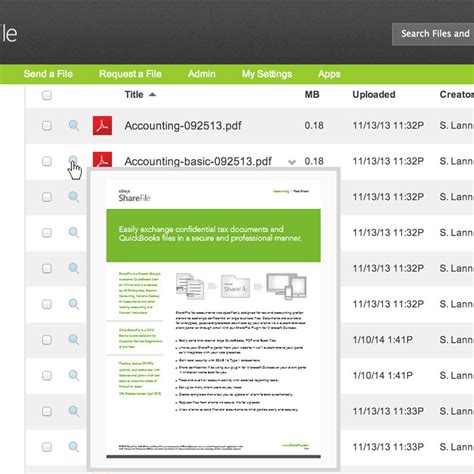Check the box in first 1/10/14 1:41P row

click(x=47, y=340)
